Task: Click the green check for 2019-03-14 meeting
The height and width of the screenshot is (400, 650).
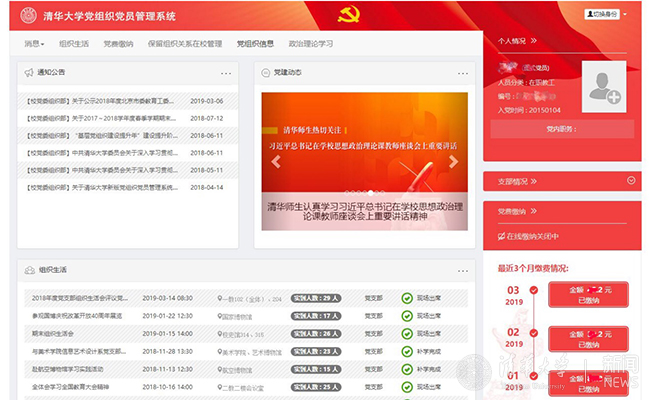Action: [407, 298]
